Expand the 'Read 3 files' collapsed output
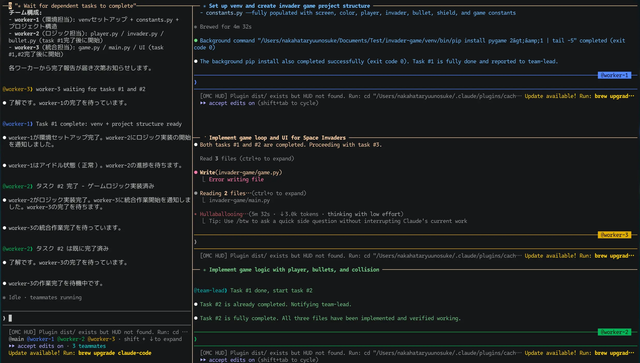This screenshot has width=640, height=363. tap(247, 158)
